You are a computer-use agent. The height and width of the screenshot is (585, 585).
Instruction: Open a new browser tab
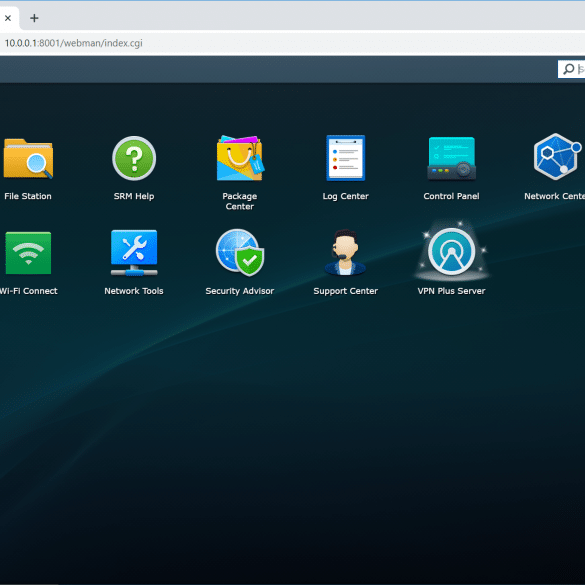(34, 18)
